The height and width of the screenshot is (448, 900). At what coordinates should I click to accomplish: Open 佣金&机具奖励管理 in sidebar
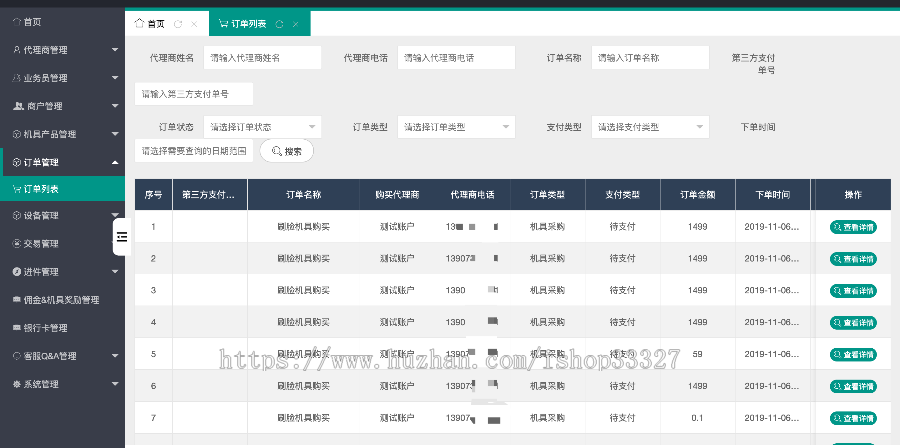[x=63, y=300]
